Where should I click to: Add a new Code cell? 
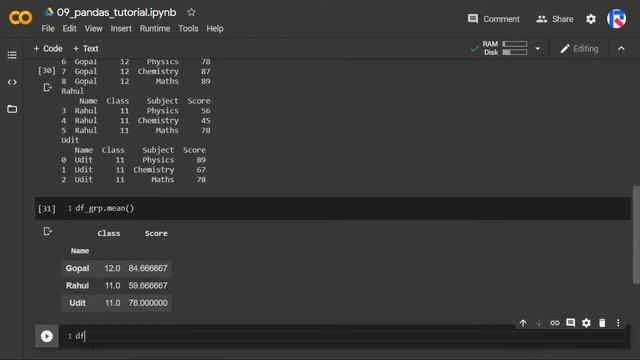[48, 49]
